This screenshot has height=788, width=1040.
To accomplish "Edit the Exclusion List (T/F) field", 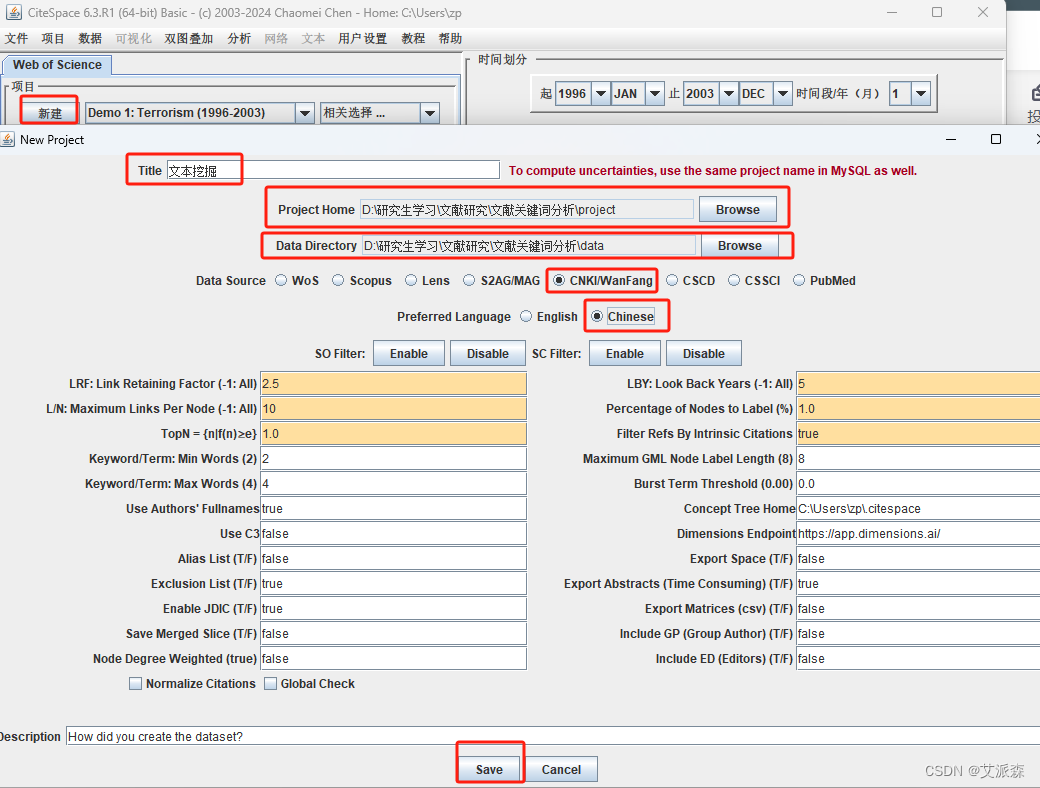I will click(x=393, y=584).
